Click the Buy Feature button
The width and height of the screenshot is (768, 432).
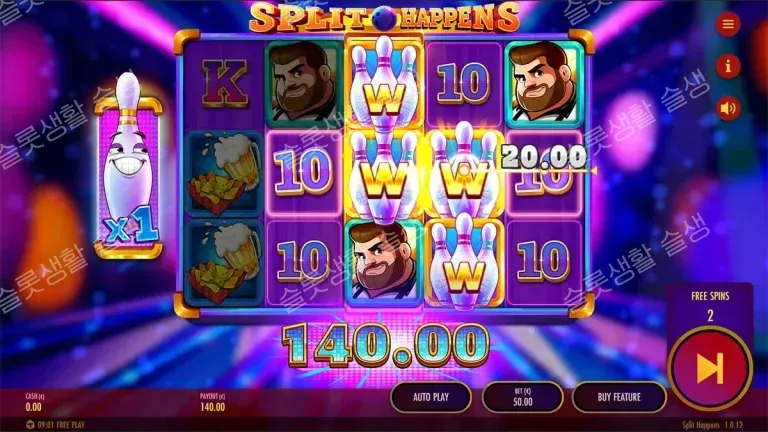tap(619, 397)
